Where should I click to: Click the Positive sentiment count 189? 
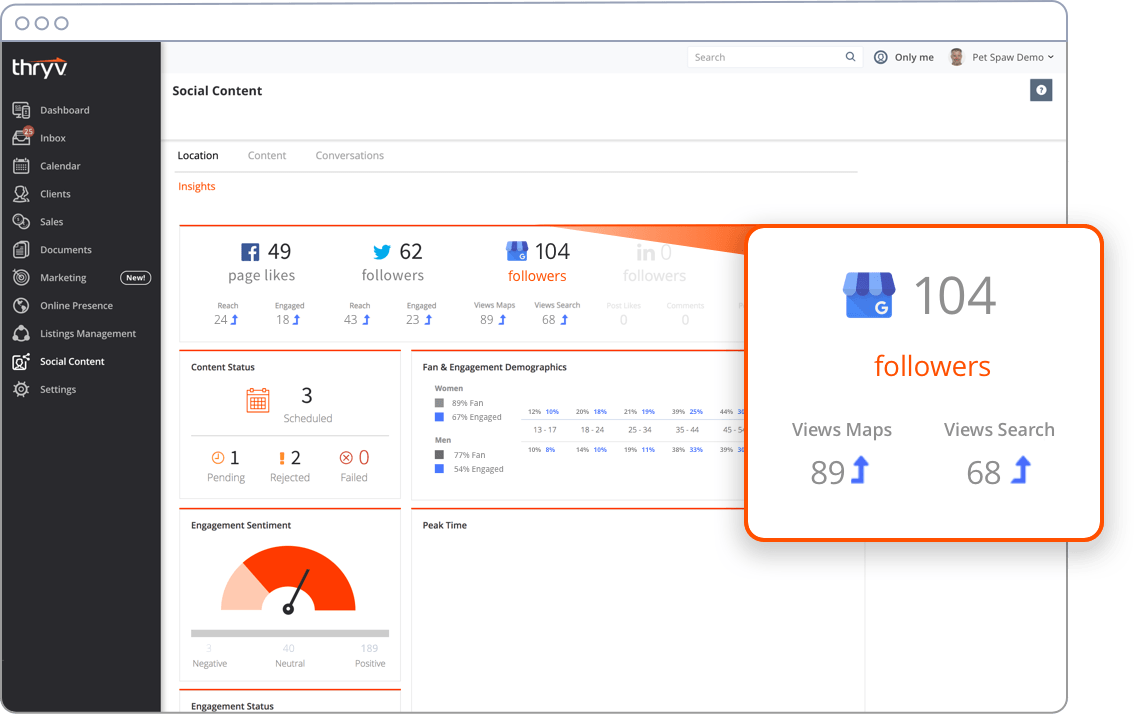coord(370,648)
